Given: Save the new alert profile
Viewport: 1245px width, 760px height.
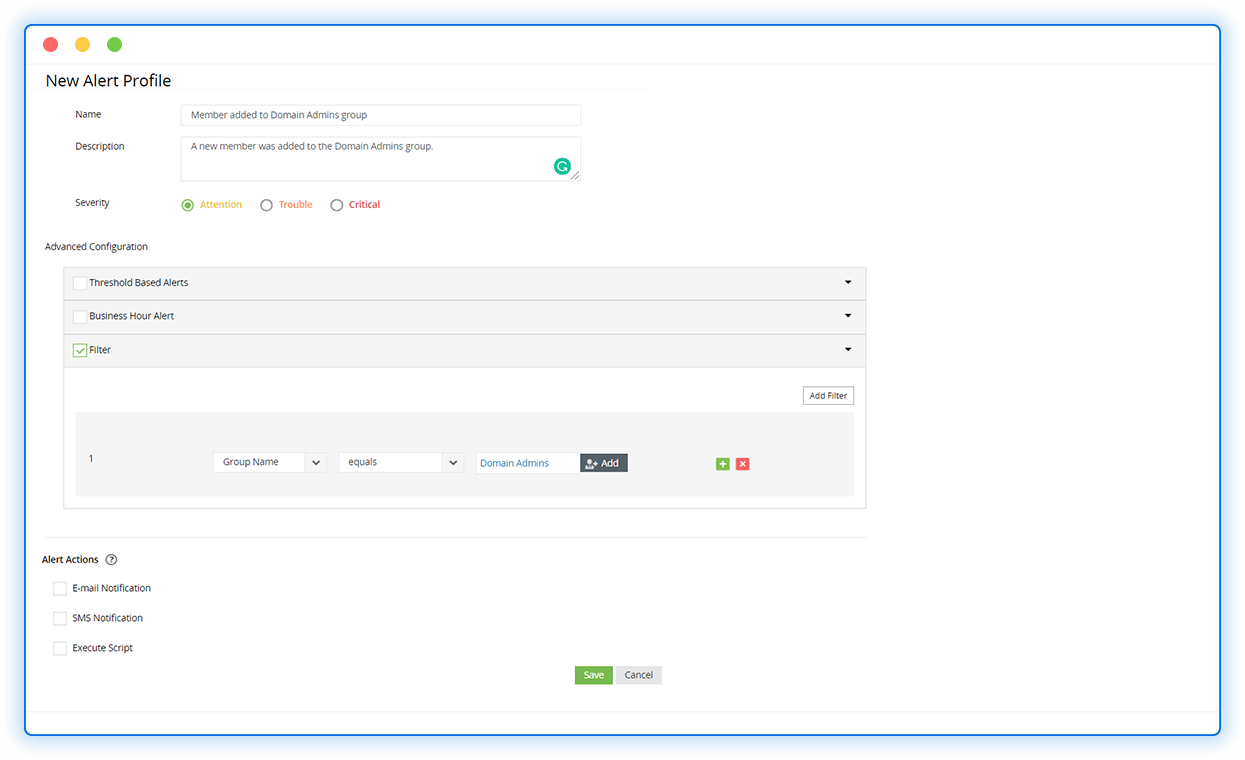Looking at the screenshot, I should pos(593,675).
